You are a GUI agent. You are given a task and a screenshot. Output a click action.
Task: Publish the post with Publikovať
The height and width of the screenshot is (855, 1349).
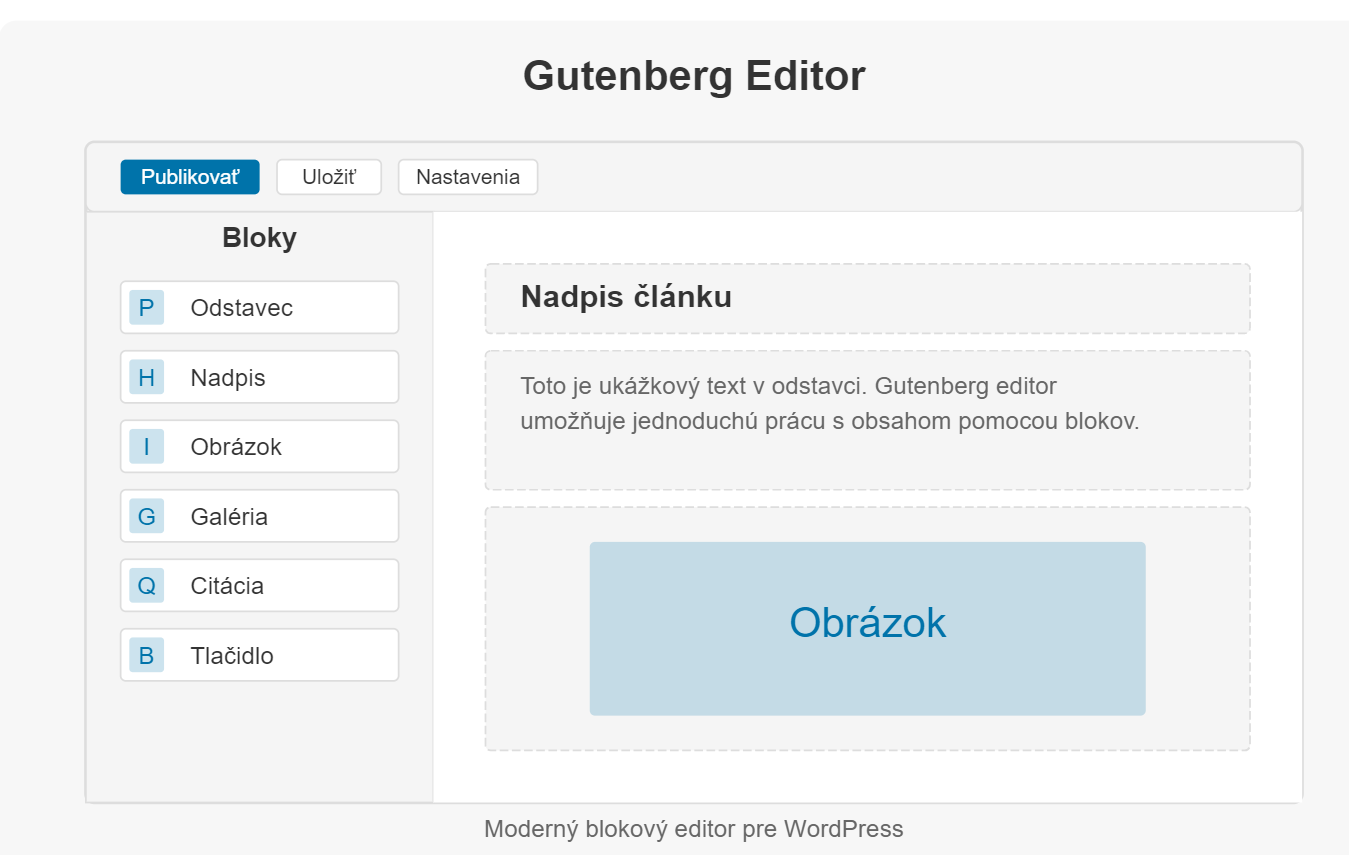[190, 177]
